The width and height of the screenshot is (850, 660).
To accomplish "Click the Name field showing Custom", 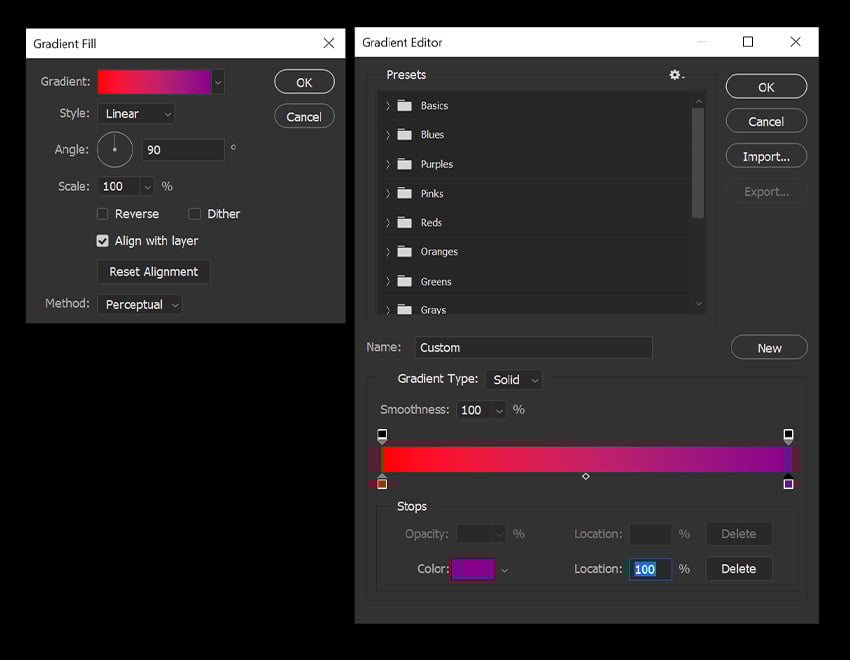I will click(533, 347).
